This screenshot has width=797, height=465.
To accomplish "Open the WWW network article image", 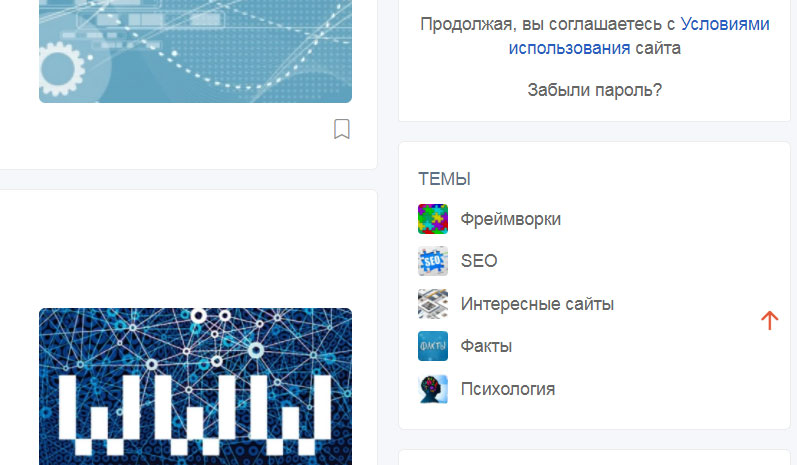I will (x=195, y=386).
